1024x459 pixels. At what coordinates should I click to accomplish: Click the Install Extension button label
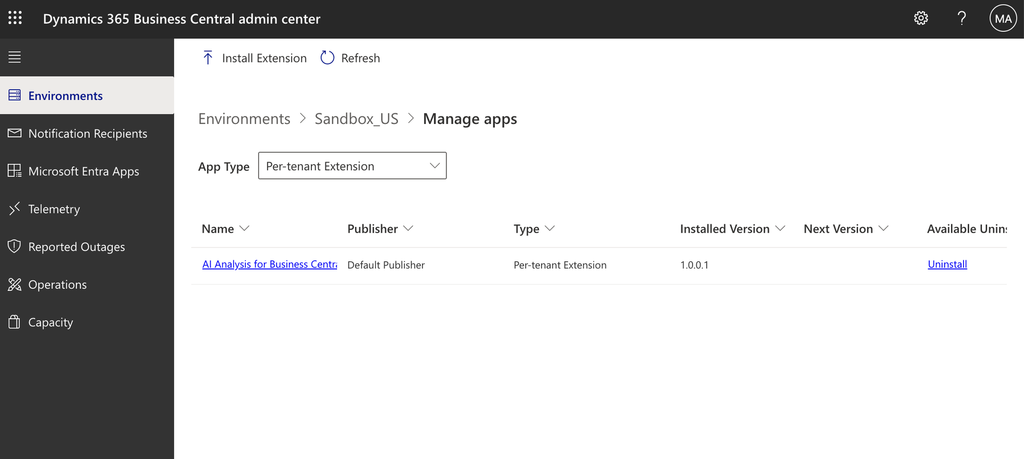264,58
